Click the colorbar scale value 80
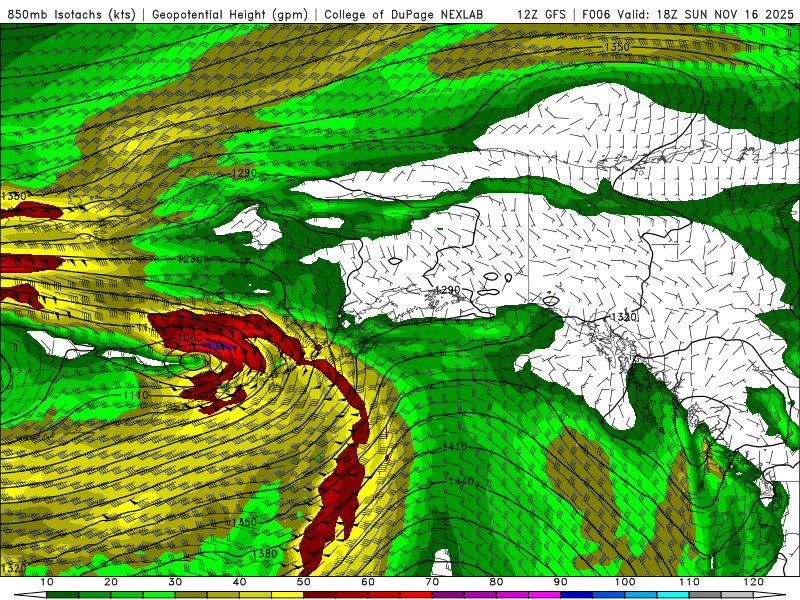 tap(496, 582)
